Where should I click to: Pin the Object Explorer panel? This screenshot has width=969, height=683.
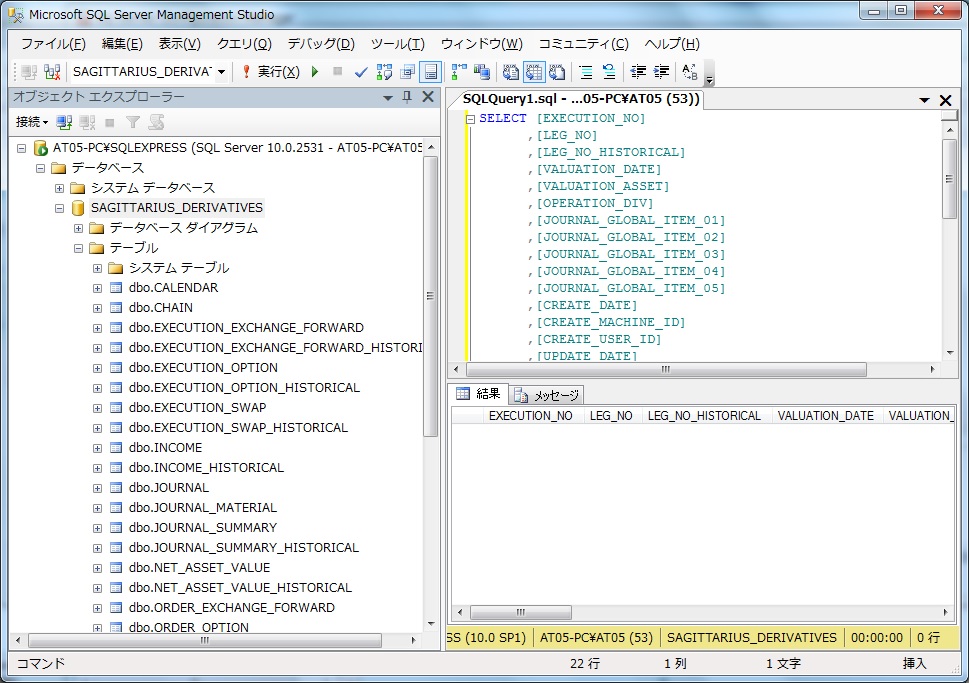point(407,97)
